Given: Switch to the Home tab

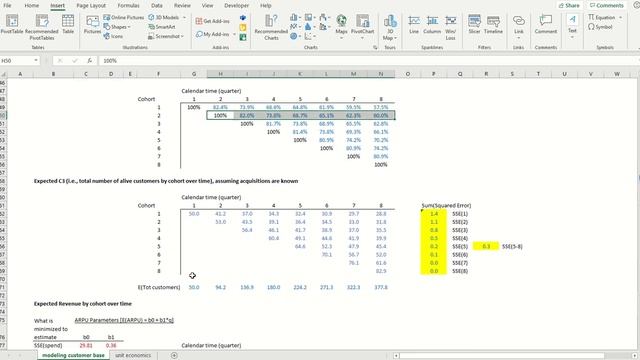Looking at the screenshot, I should point(31,6).
